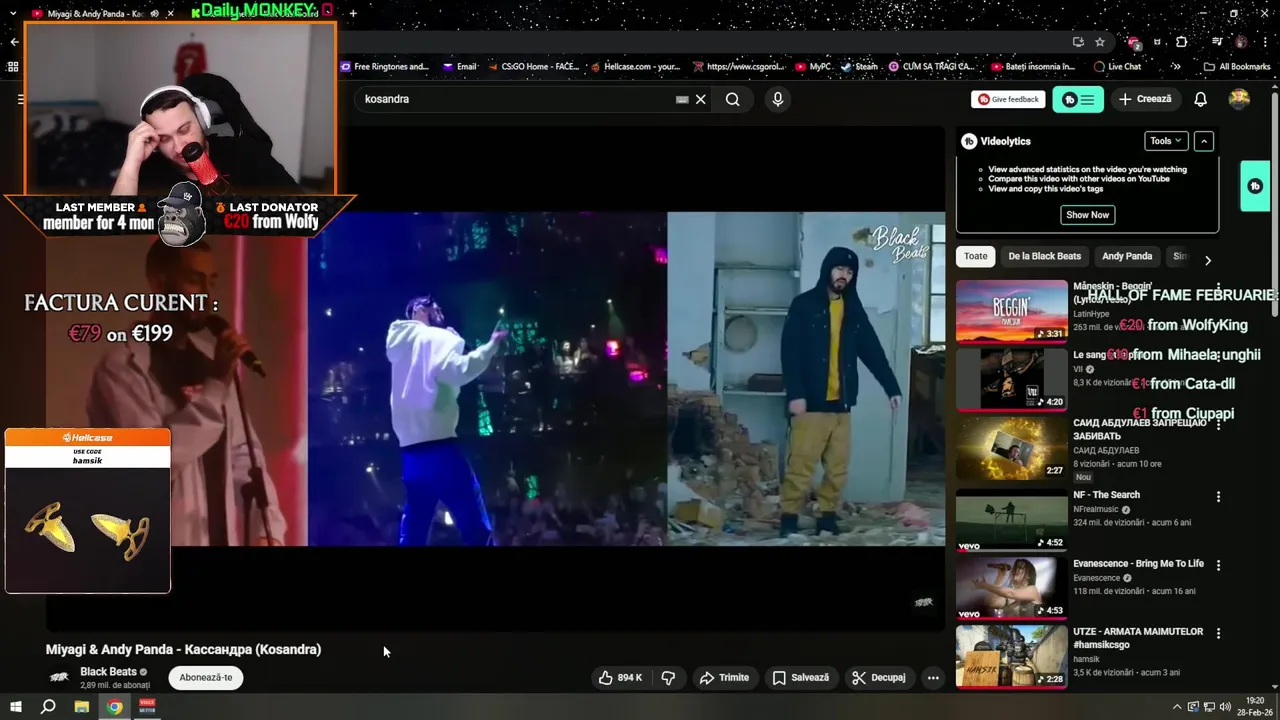Open a new browser tab

[353, 13]
